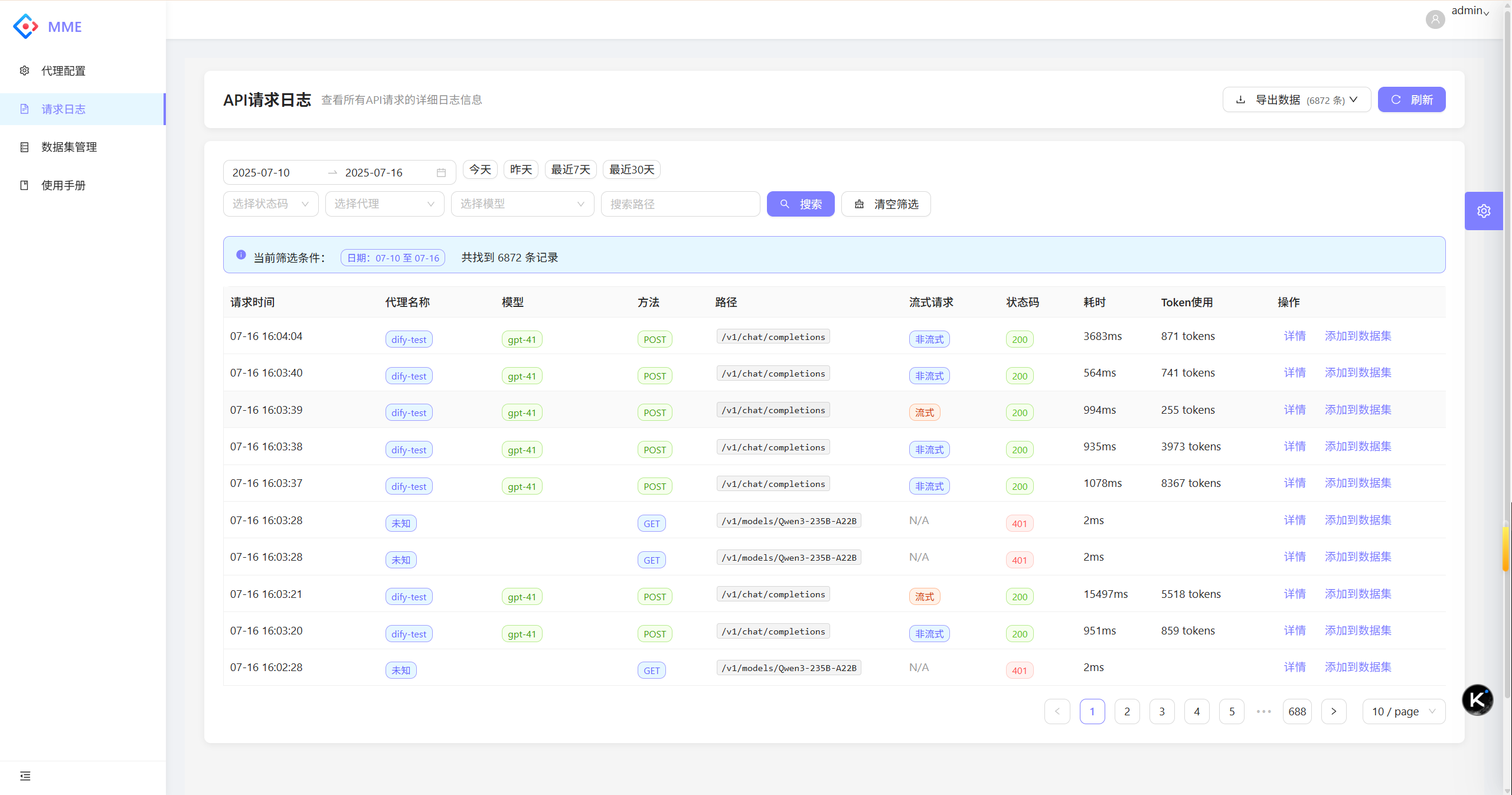The width and height of the screenshot is (1512, 795).
Task: Select the 今天 quick date filter
Action: tap(479, 169)
